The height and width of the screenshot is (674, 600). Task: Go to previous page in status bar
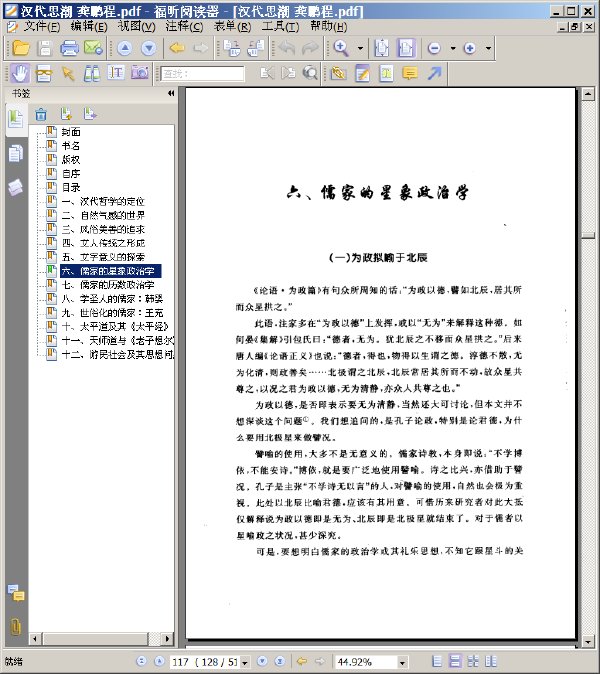coord(159,661)
